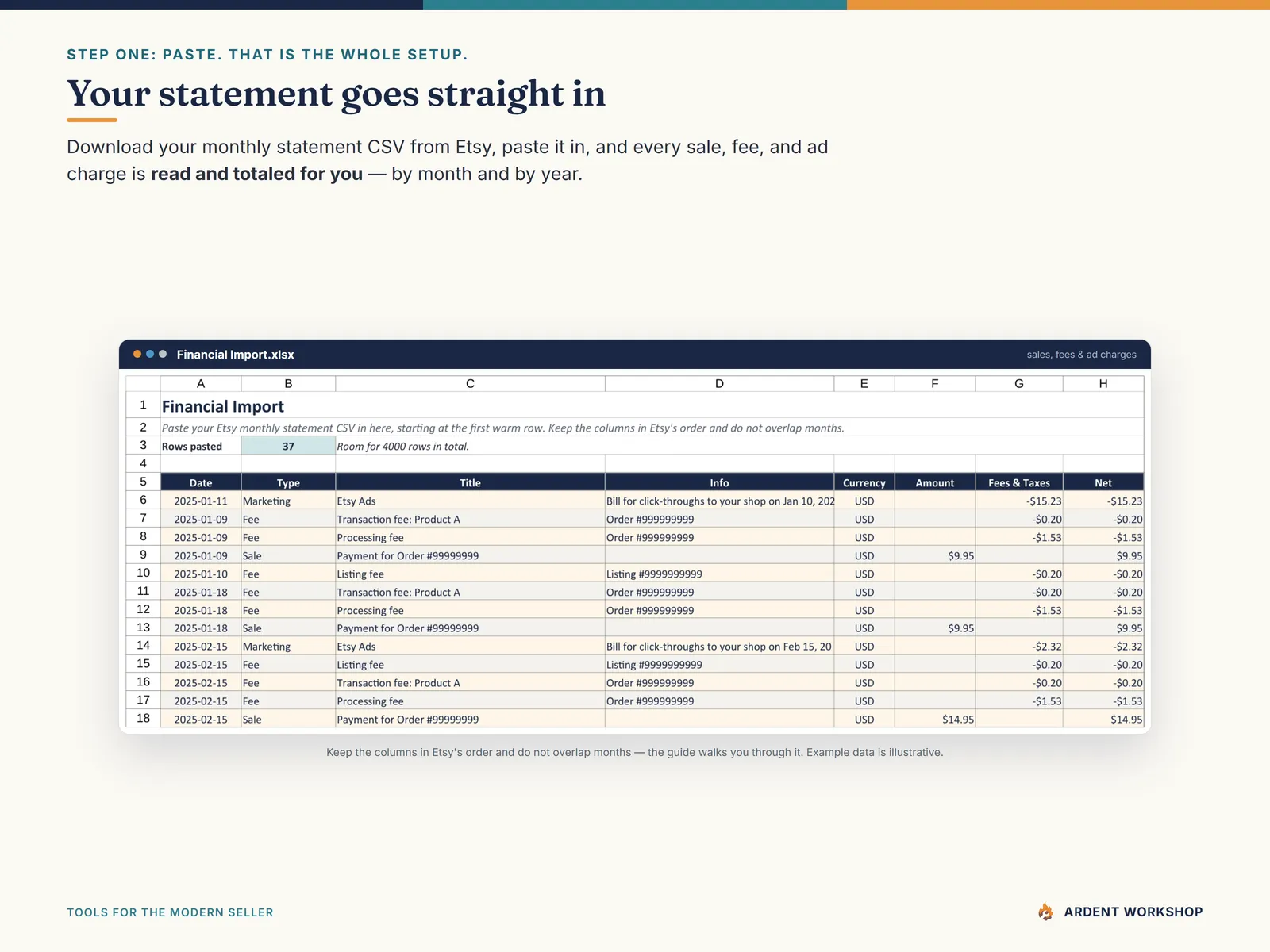Click 'Etsy Ads' title cell in row 6
The width and height of the screenshot is (1270, 952).
[470, 501]
